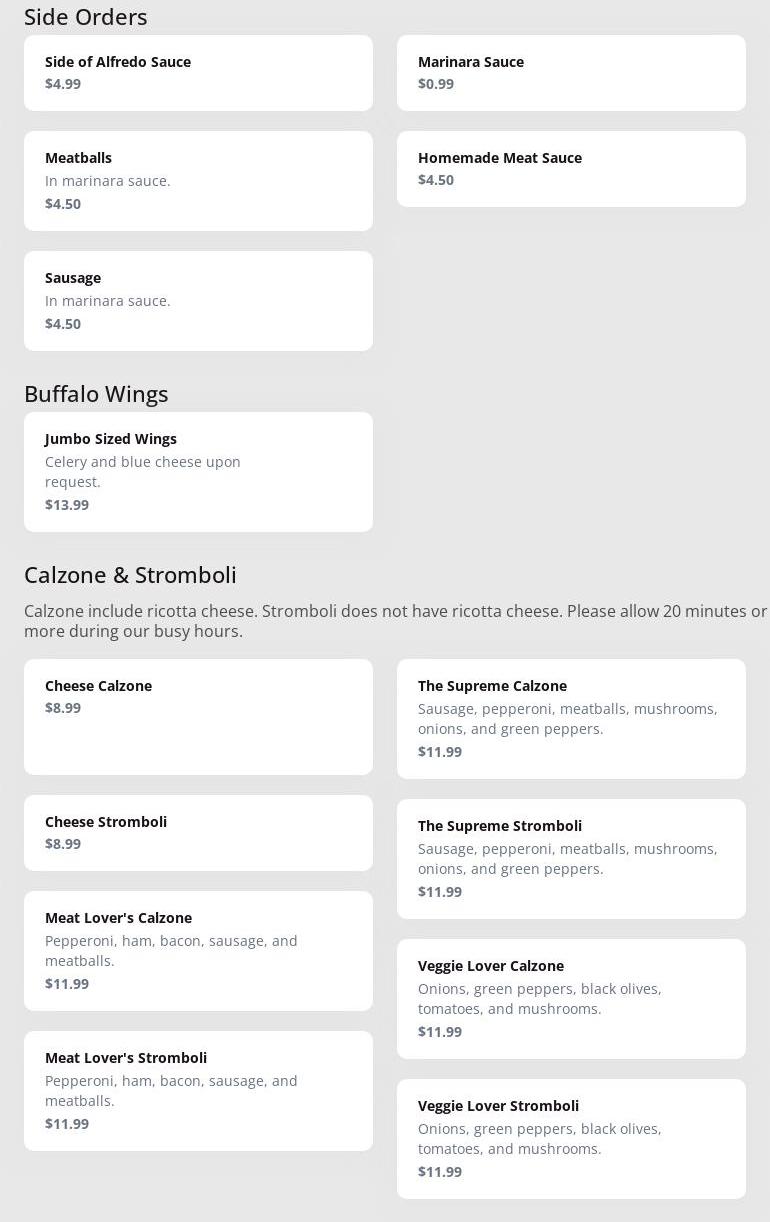Add Marinara Sauce for $0.99
This screenshot has width=770, height=1222.
click(x=571, y=73)
